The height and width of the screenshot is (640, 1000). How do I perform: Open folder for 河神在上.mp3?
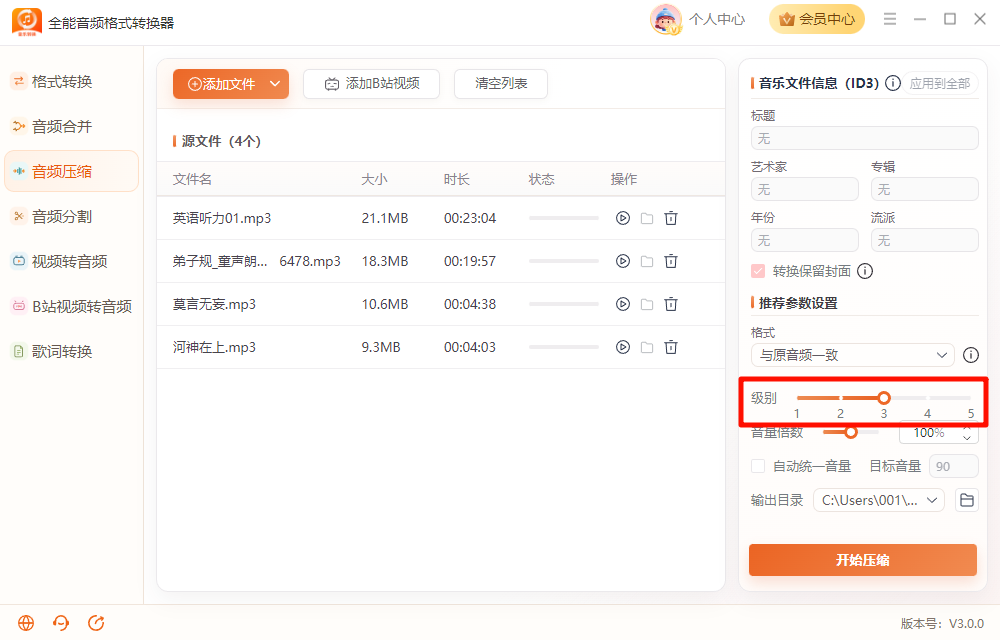coord(647,347)
